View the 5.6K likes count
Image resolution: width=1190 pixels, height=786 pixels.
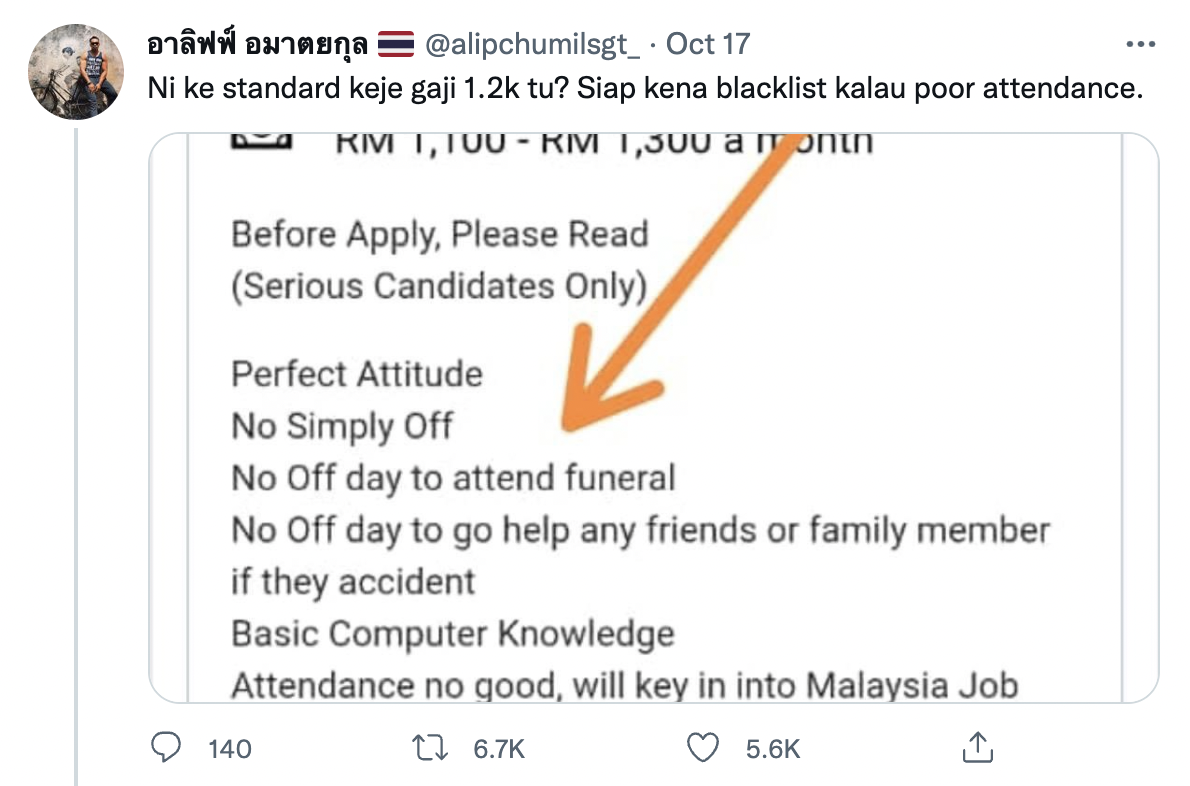point(773,750)
